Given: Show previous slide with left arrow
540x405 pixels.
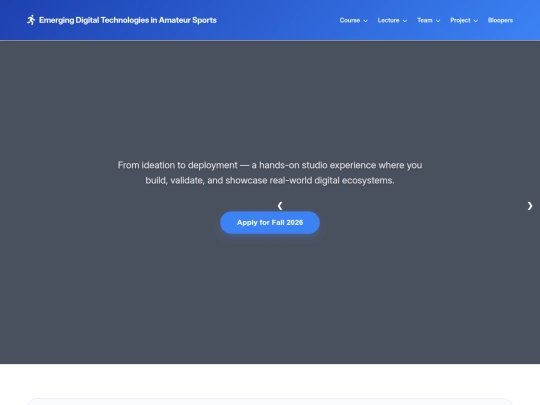Looking at the screenshot, I should pos(280,206).
